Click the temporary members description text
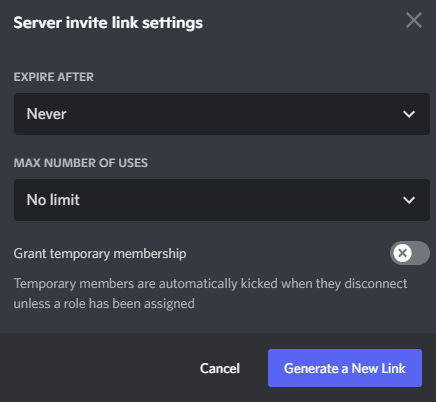436x402 pixels. point(210,294)
